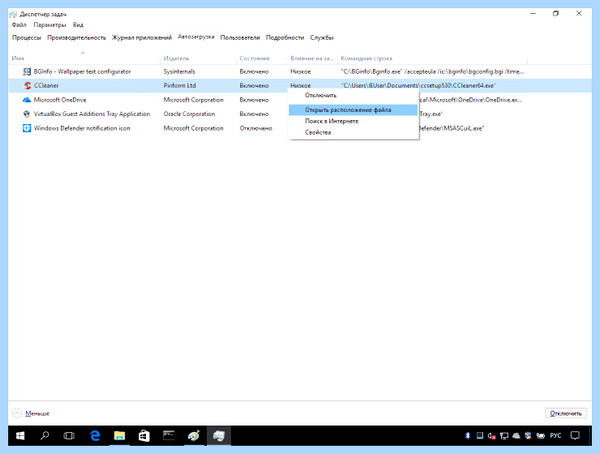Open the Параметры menu
The height and width of the screenshot is (454, 600).
pos(50,25)
